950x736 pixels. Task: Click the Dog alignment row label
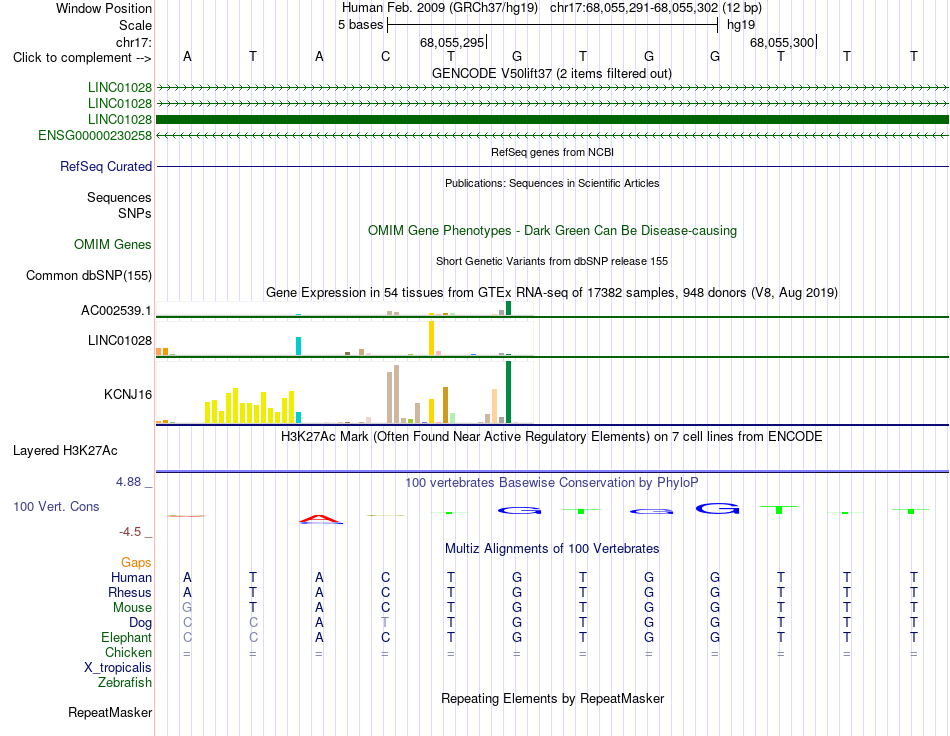click(x=141, y=623)
